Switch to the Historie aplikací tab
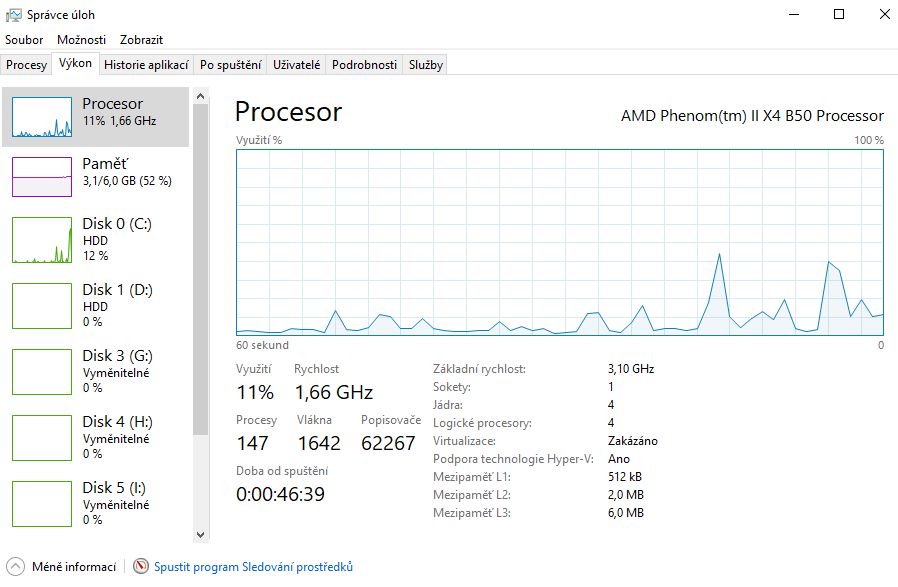Viewport: 898px width, 587px height. click(146, 65)
